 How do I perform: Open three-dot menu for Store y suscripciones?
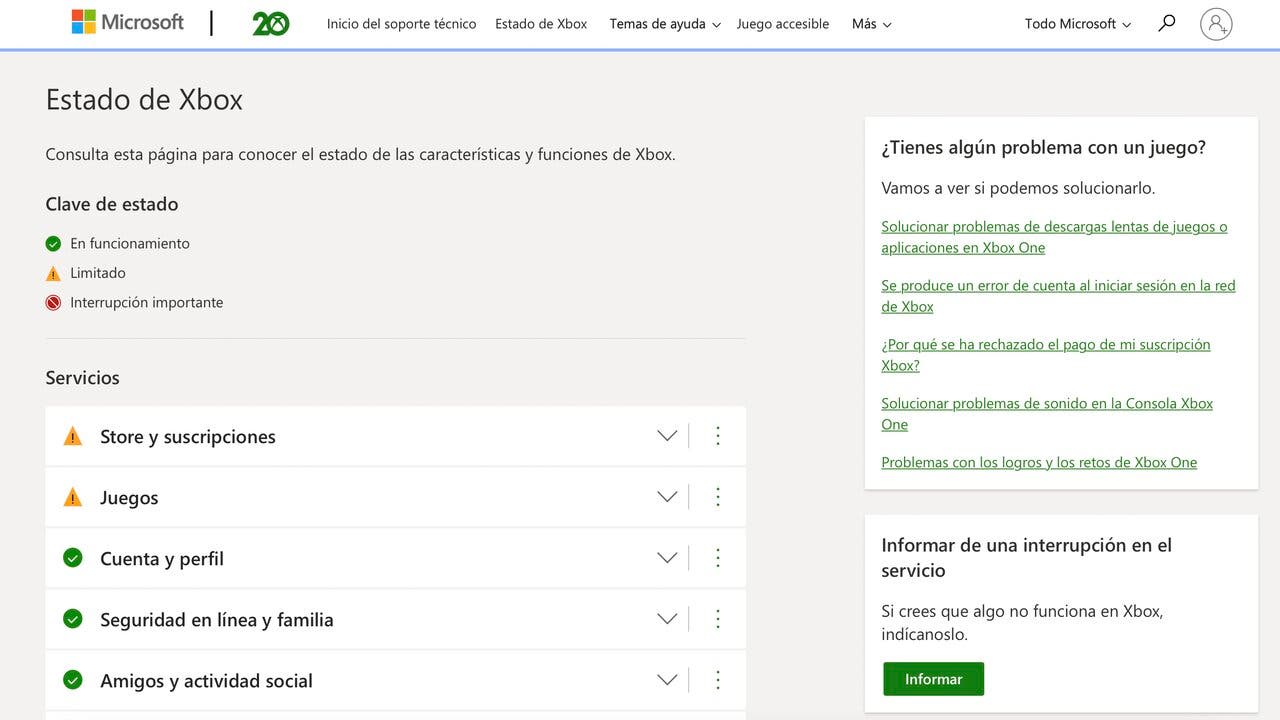coord(718,436)
